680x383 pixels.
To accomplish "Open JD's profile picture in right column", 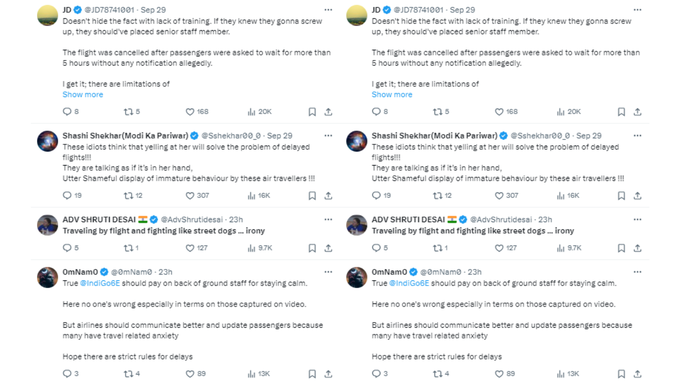I will point(356,15).
